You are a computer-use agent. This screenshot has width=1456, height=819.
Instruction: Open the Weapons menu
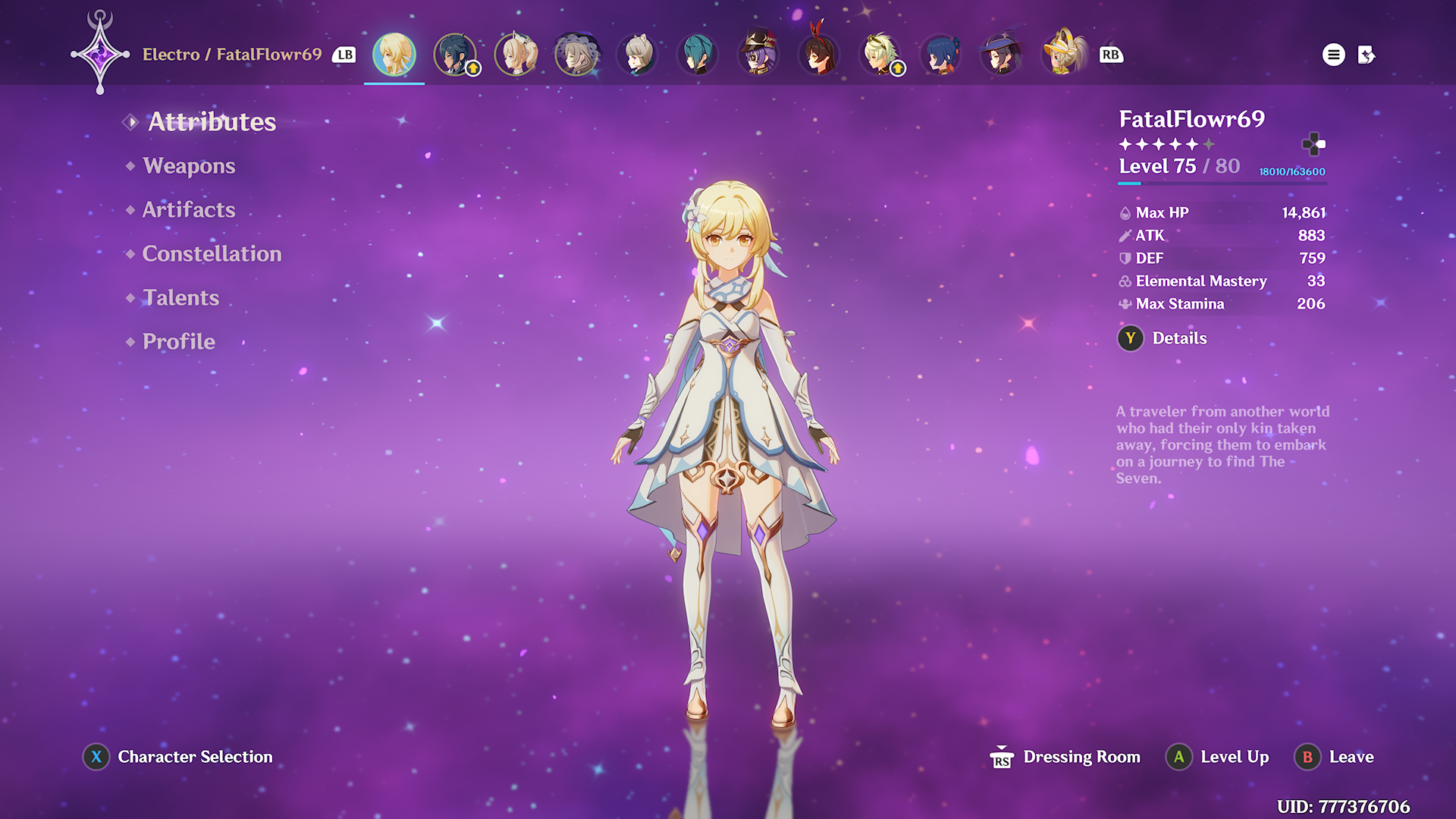189,165
